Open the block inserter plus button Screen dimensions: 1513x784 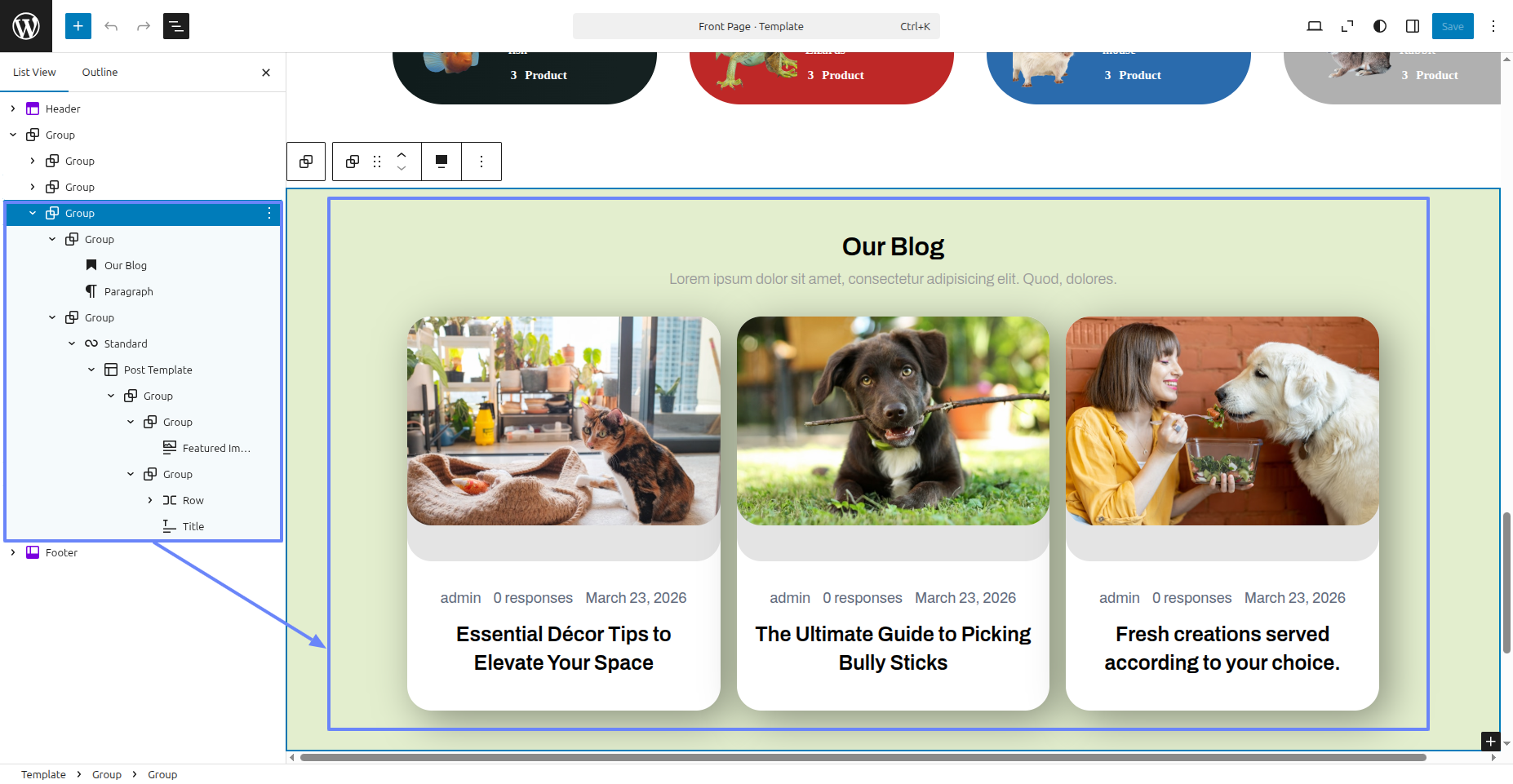coord(78,26)
